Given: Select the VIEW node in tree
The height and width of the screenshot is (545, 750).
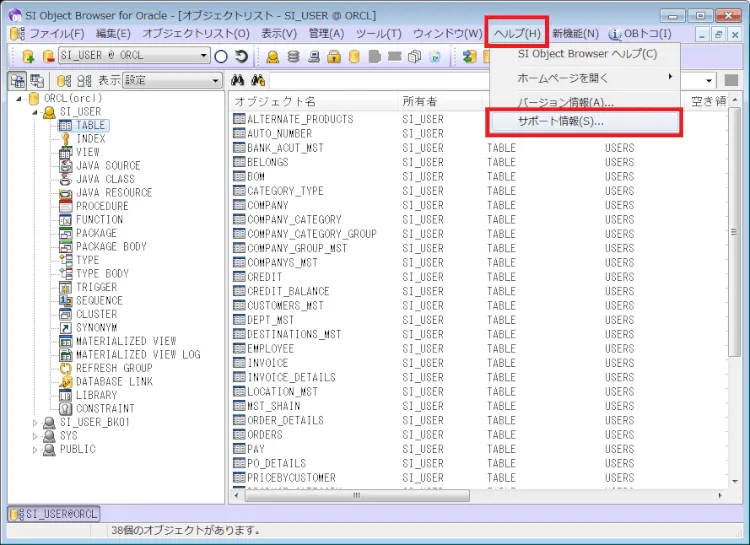Looking at the screenshot, I should [88, 152].
